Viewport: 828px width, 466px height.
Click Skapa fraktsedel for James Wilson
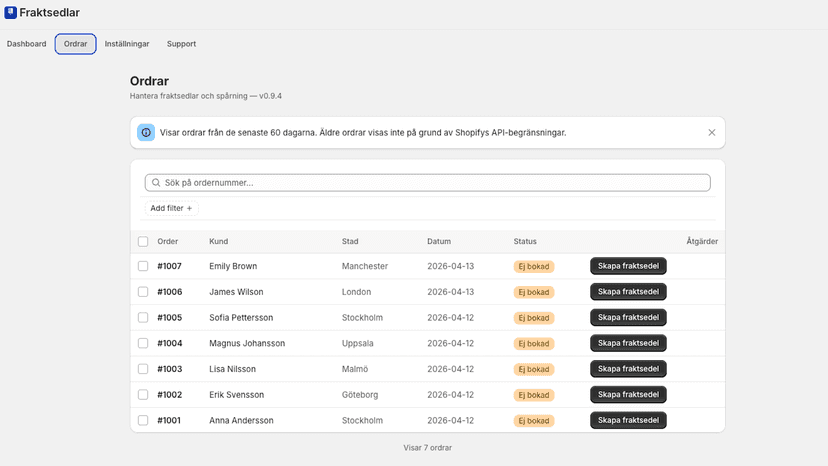click(x=628, y=292)
